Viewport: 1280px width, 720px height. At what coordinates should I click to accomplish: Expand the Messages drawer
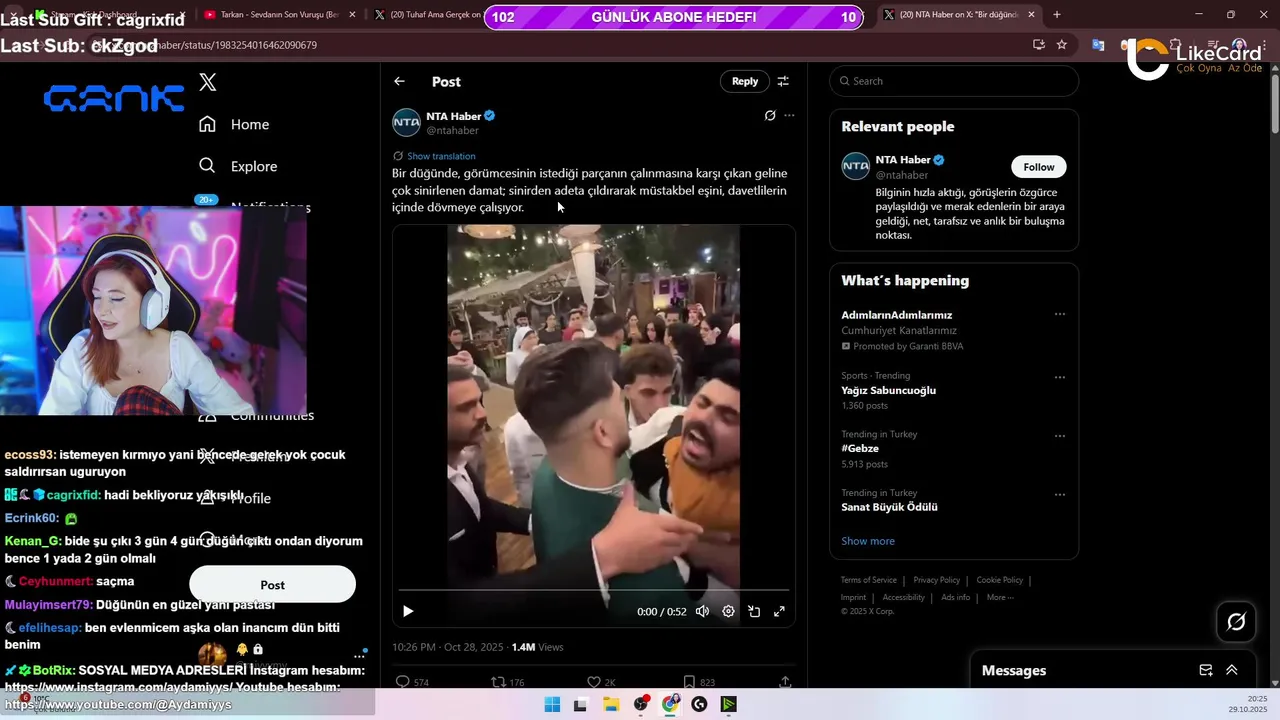pos(1232,670)
